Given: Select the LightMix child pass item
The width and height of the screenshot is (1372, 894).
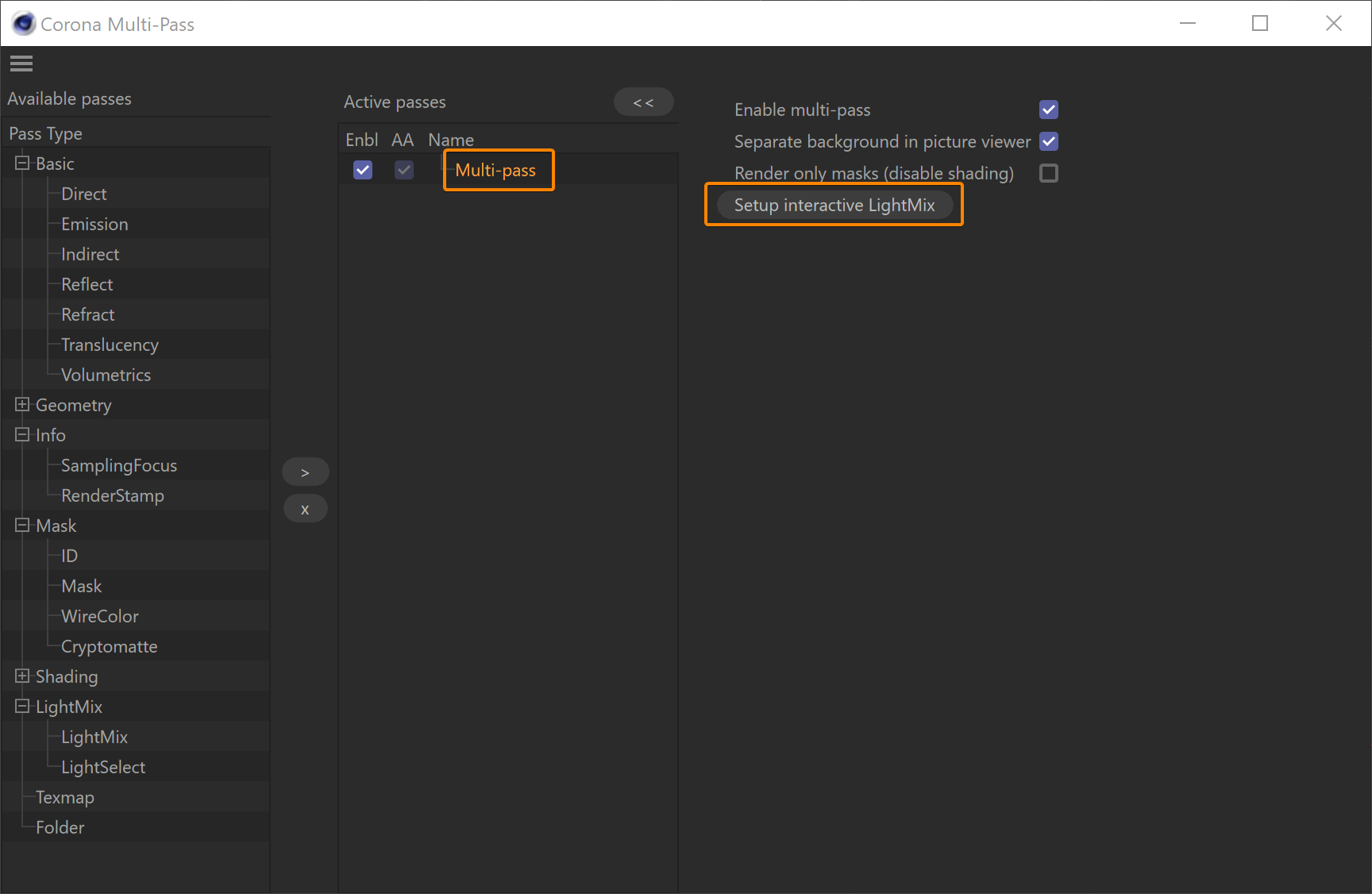Looking at the screenshot, I should point(94,737).
